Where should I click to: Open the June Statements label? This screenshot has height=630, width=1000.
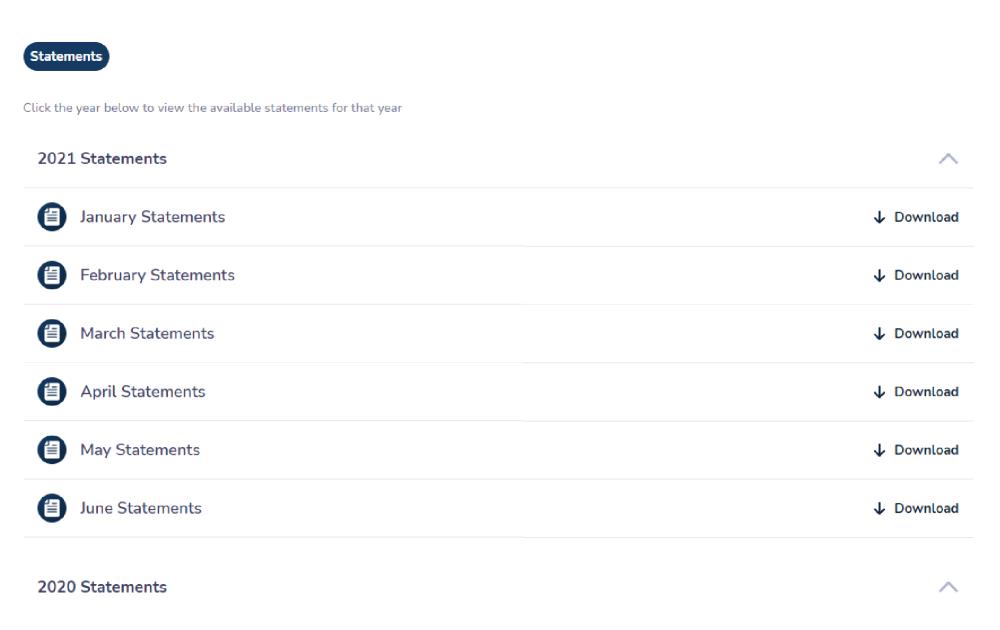tap(140, 508)
